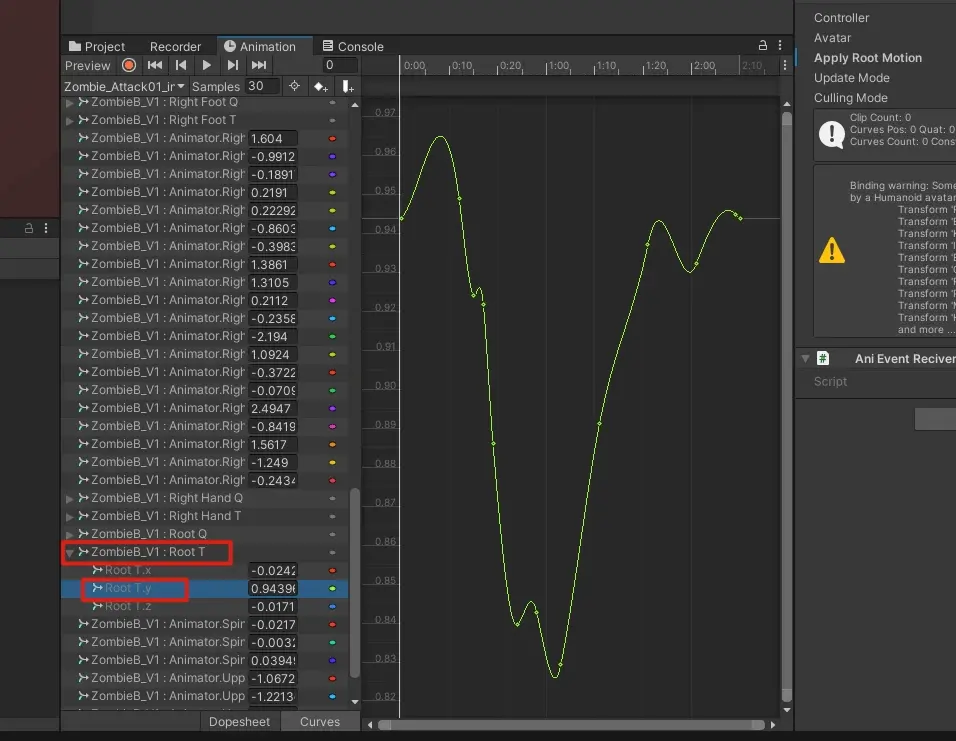
Task: Click the 0:10 mark on the timeline ruler
Action: click(461, 65)
